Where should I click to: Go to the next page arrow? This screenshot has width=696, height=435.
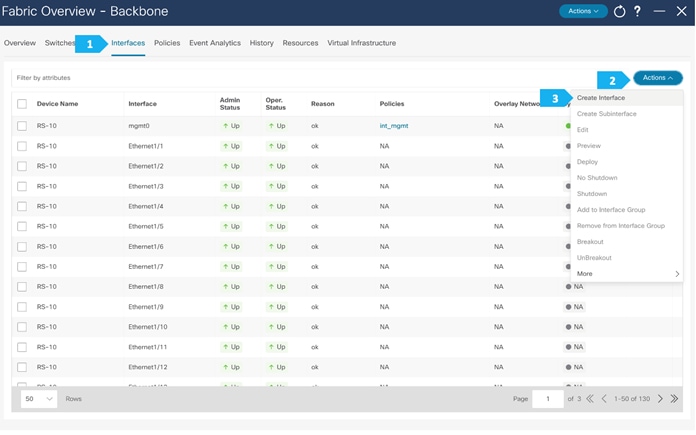point(660,399)
